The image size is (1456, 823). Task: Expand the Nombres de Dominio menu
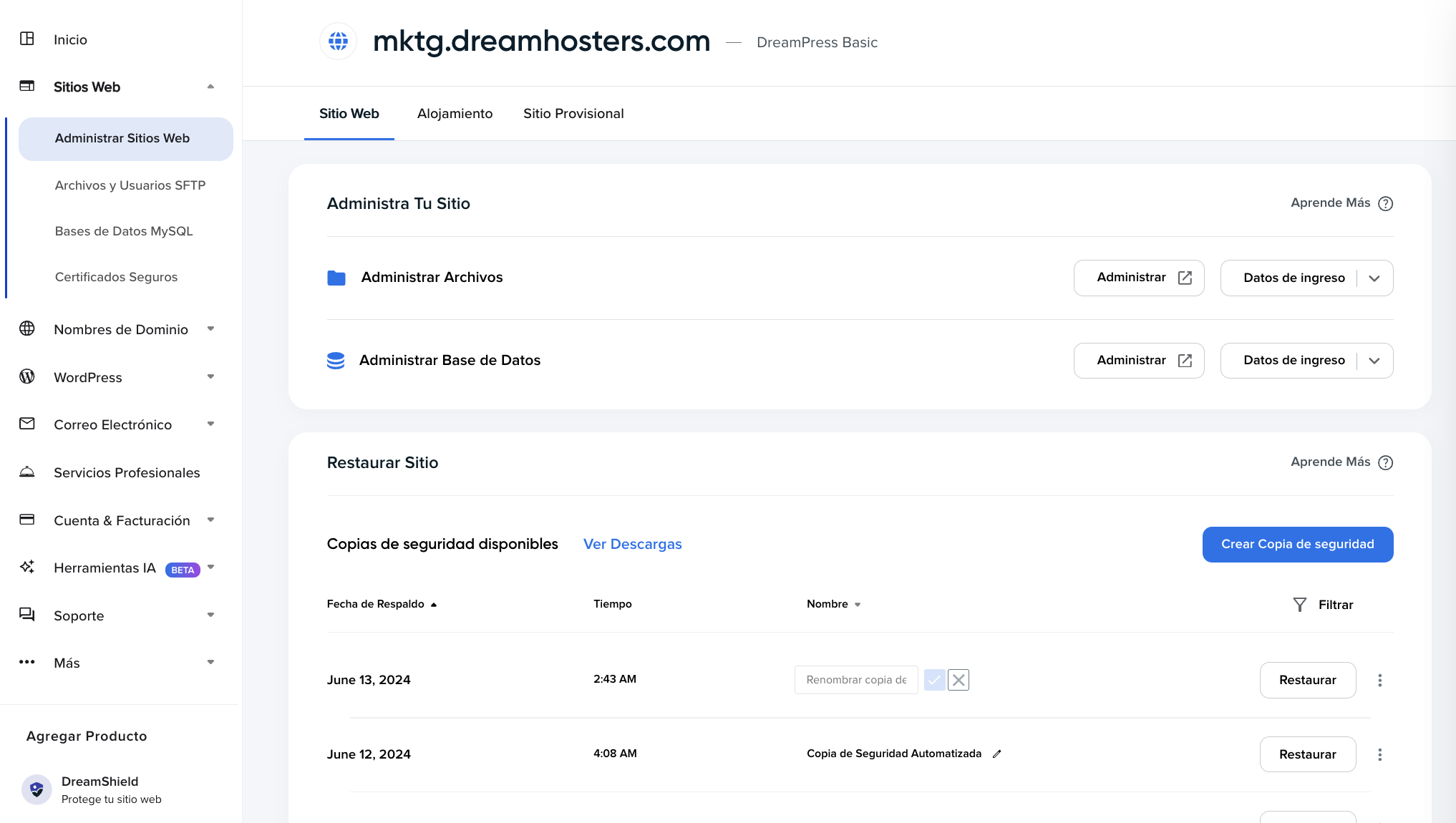point(120,329)
